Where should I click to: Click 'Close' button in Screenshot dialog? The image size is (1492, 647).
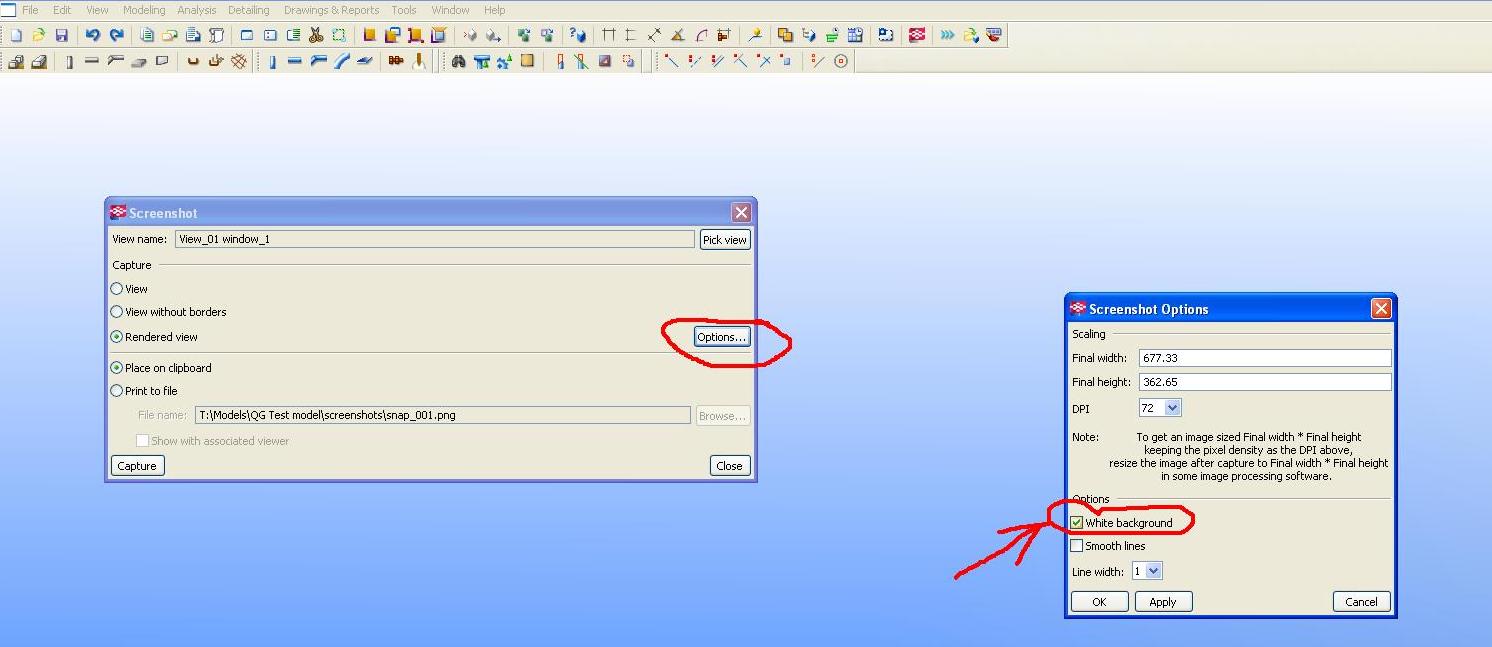[730, 466]
